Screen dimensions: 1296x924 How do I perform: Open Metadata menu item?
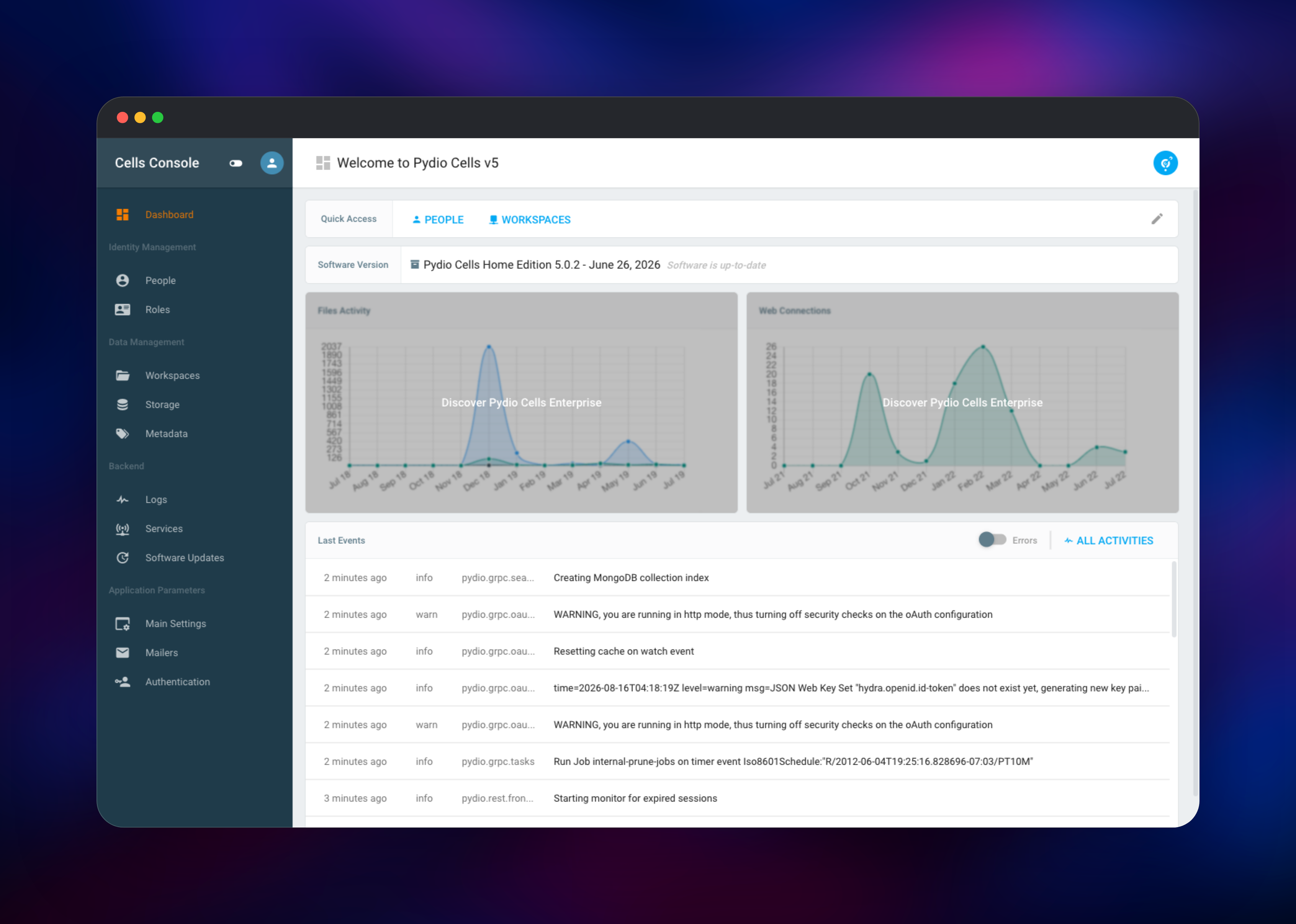pyautogui.click(x=195, y=433)
